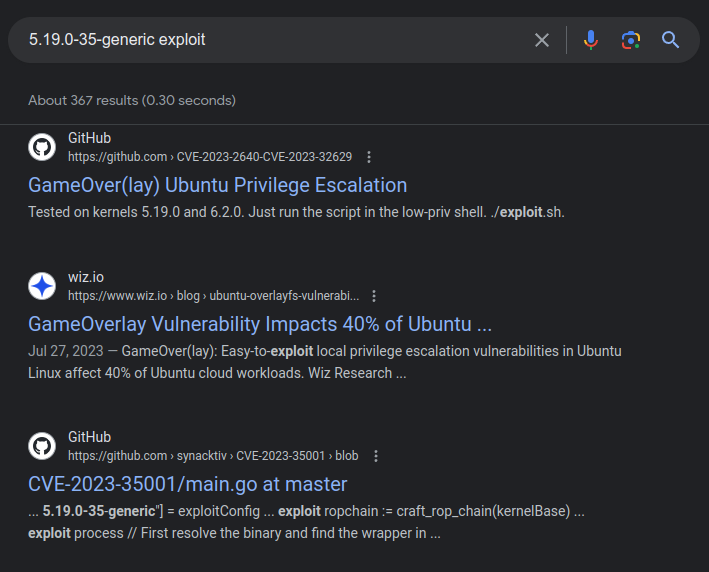Open "CVE-2023-35001/main.go at master" result
This screenshot has height=572, width=709.
pyautogui.click(x=187, y=484)
